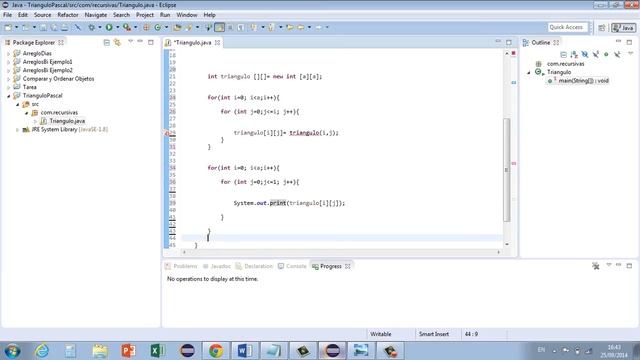Click the red error marker in overview ruler

(x=513, y=163)
